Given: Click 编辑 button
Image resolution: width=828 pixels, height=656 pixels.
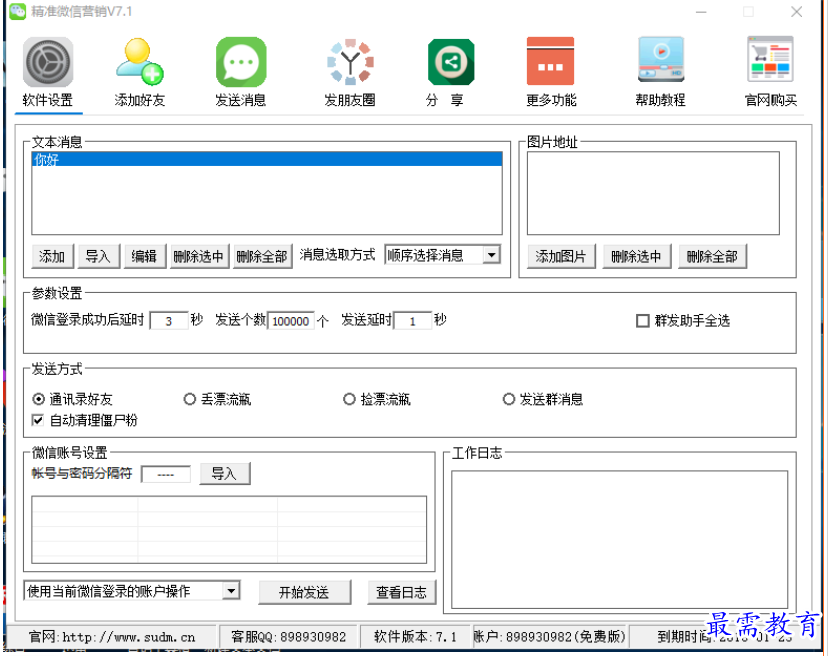Looking at the screenshot, I should pyautogui.click(x=145, y=257).
